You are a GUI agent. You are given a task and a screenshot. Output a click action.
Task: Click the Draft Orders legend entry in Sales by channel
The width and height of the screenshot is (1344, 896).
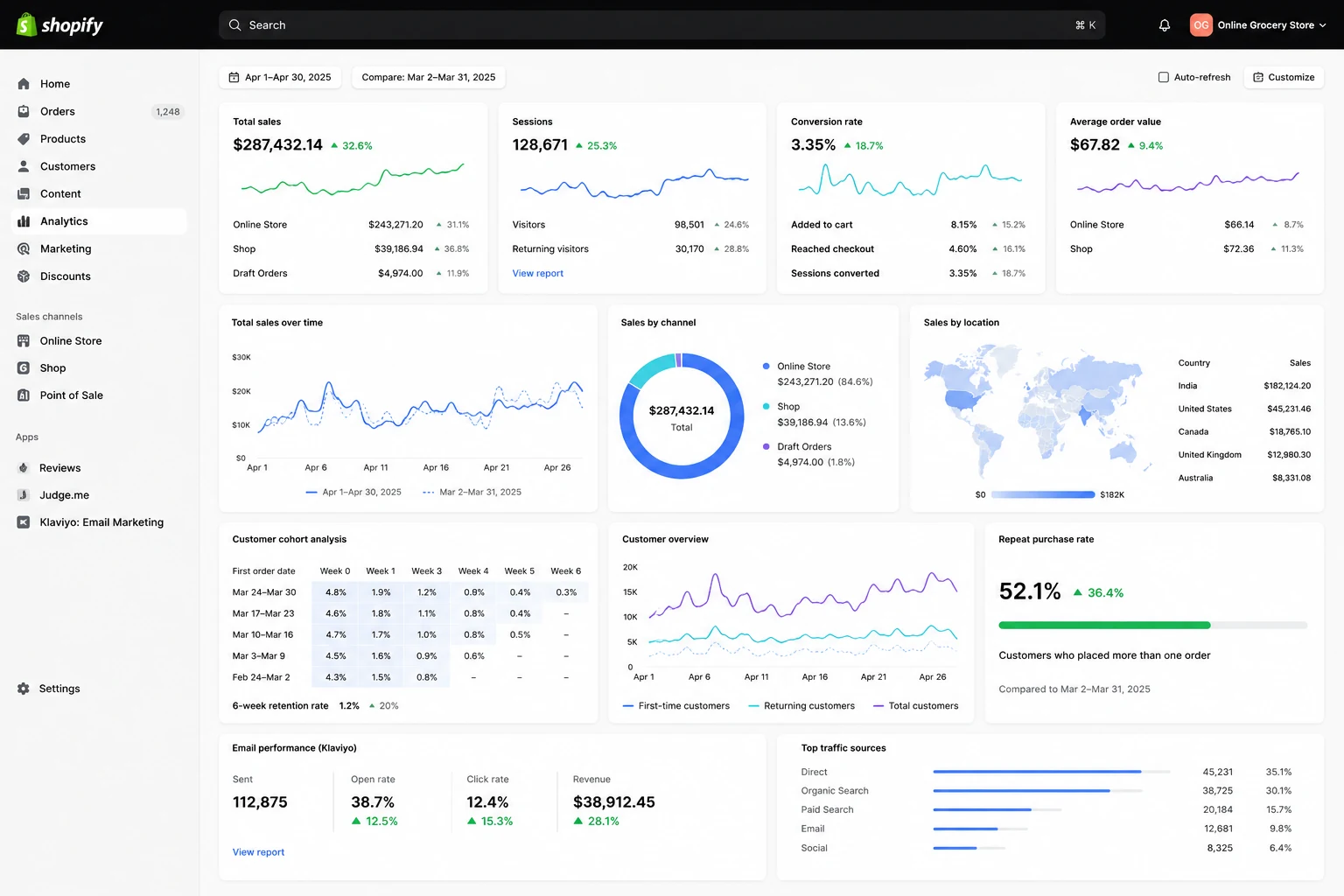(x=808, y=455)
